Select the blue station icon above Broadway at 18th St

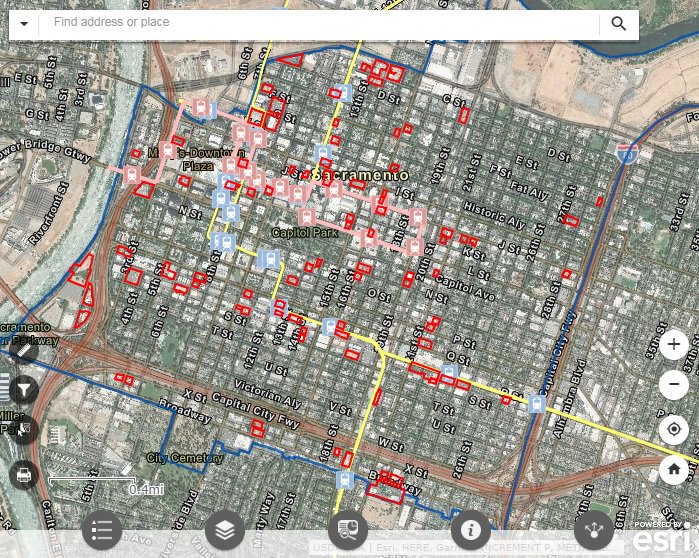(345, 480)
